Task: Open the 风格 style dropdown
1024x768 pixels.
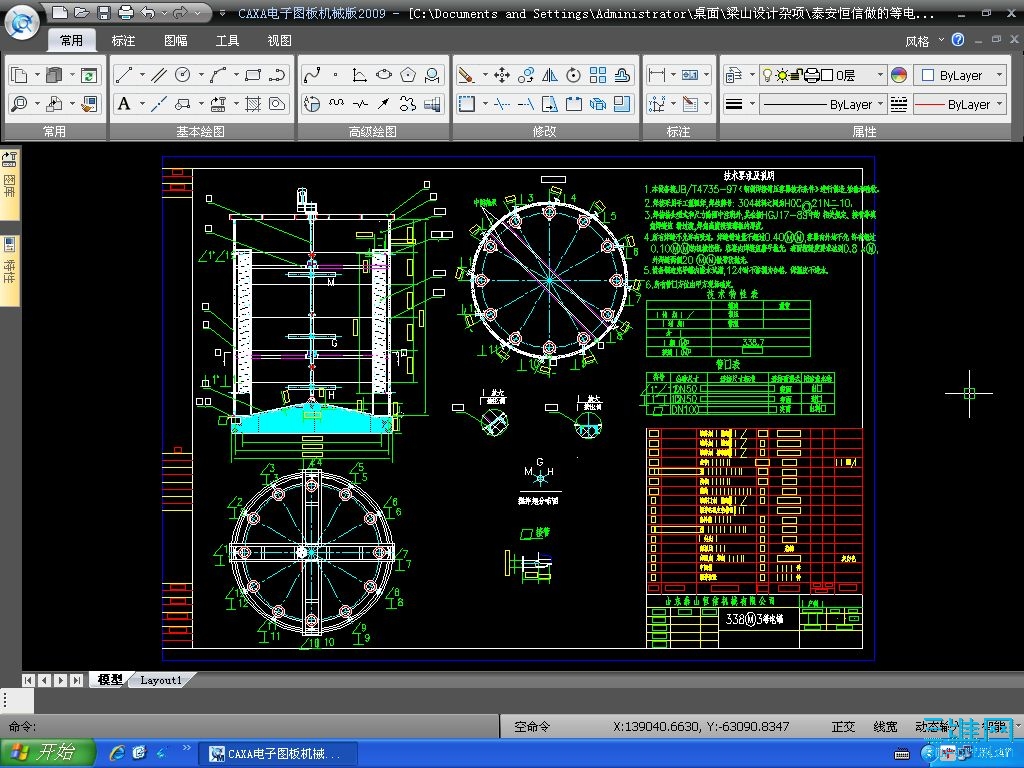Action: [x=923, y=40]
